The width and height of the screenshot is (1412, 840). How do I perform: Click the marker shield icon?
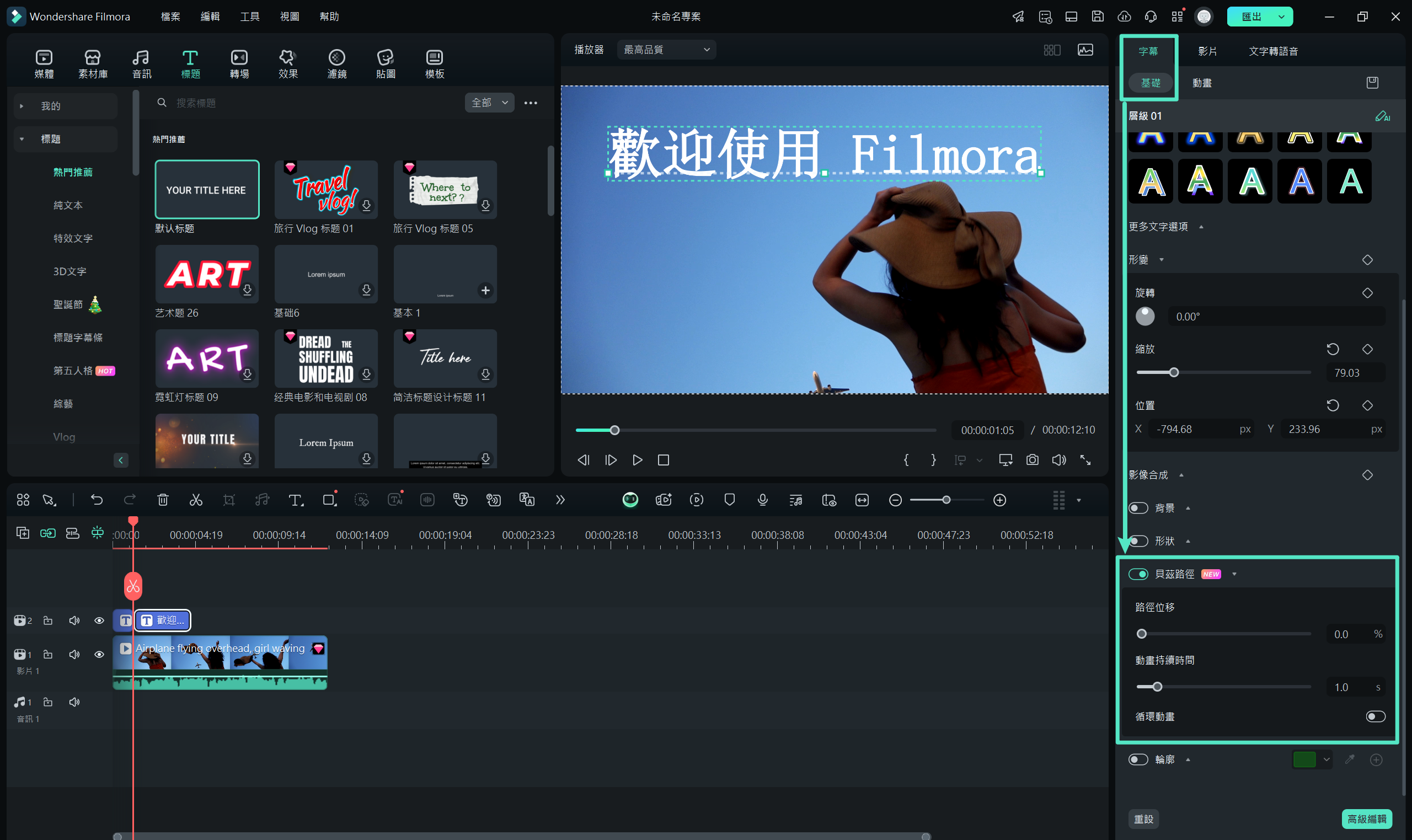point(730,499)
